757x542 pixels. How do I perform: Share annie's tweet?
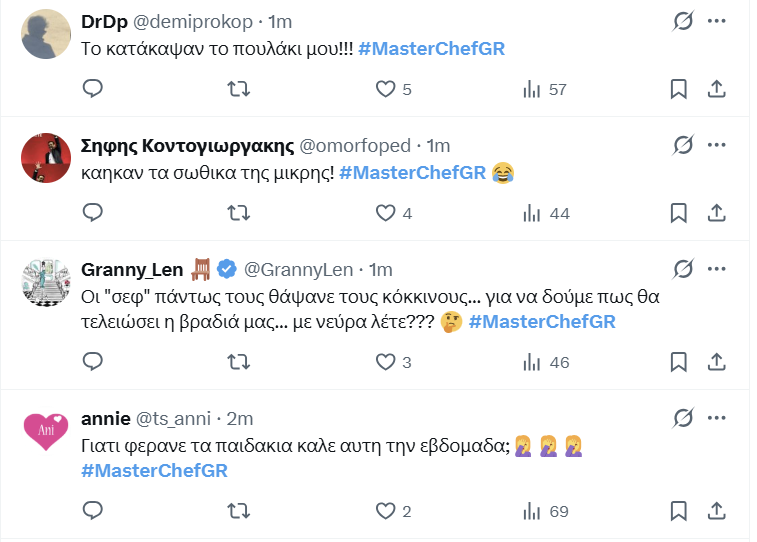point(716,511)
